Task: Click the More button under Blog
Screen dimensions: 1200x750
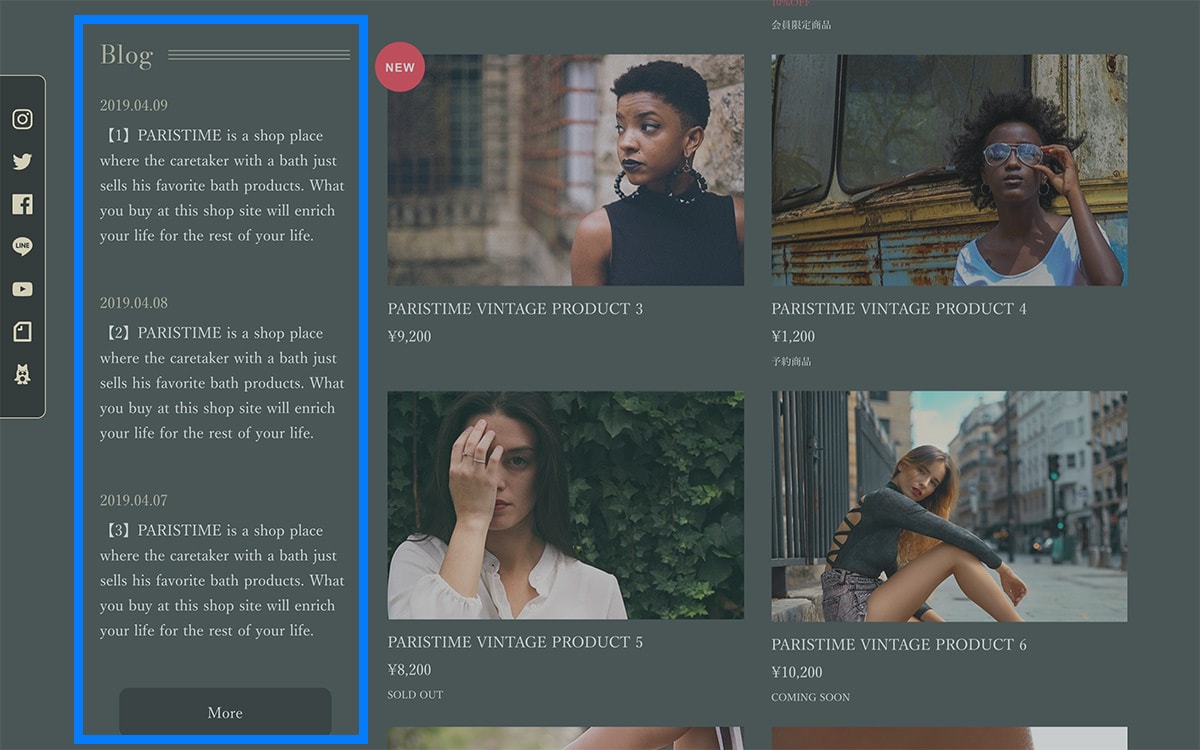Action: click(x=225, y=713)
